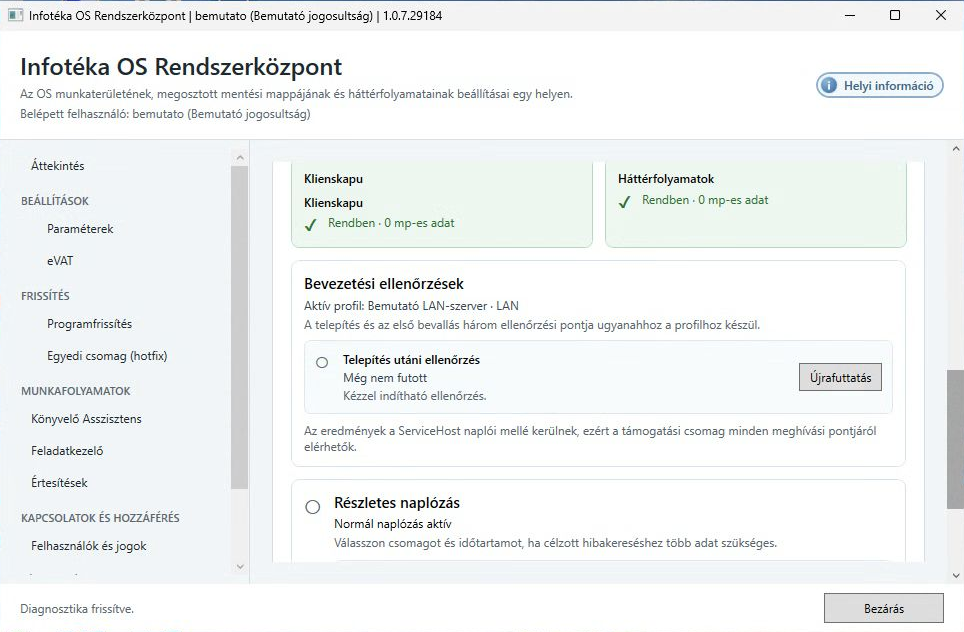Click the Bevezetési ellenőrzések heading
Viewport: 964px width, 632px height.
[x=384, y=284]
